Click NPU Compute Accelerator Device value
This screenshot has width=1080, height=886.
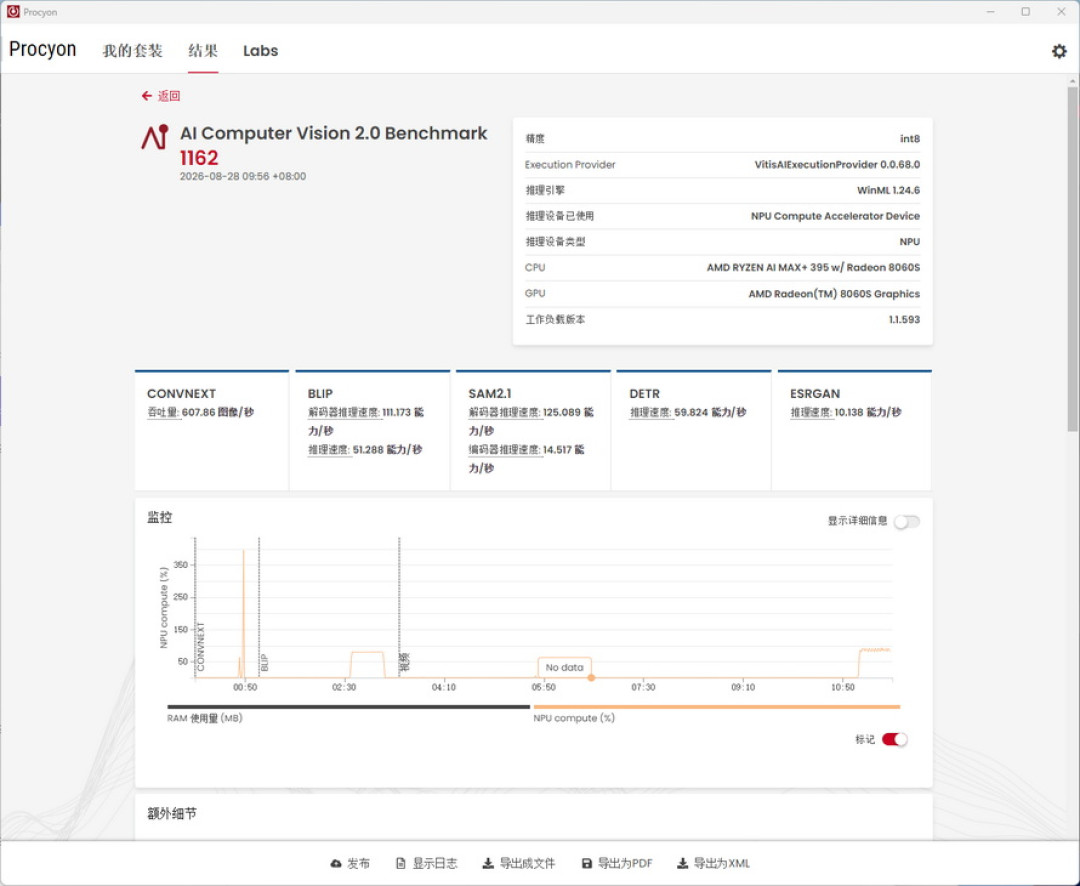[835, 216]
